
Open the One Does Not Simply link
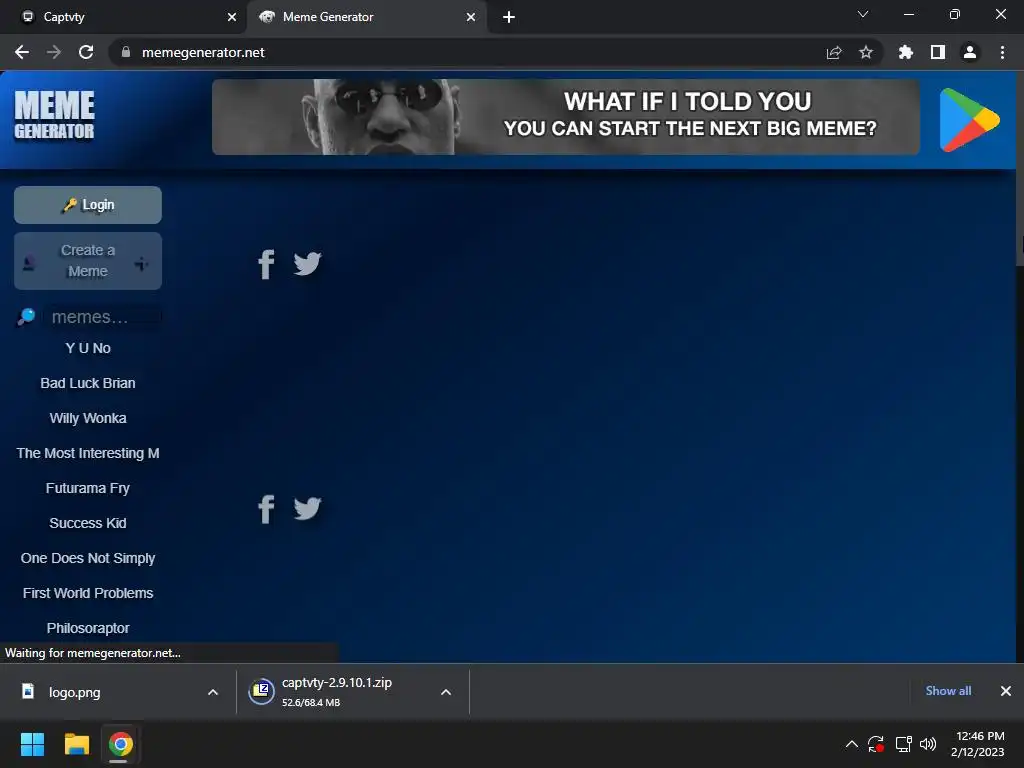(88, 558)
